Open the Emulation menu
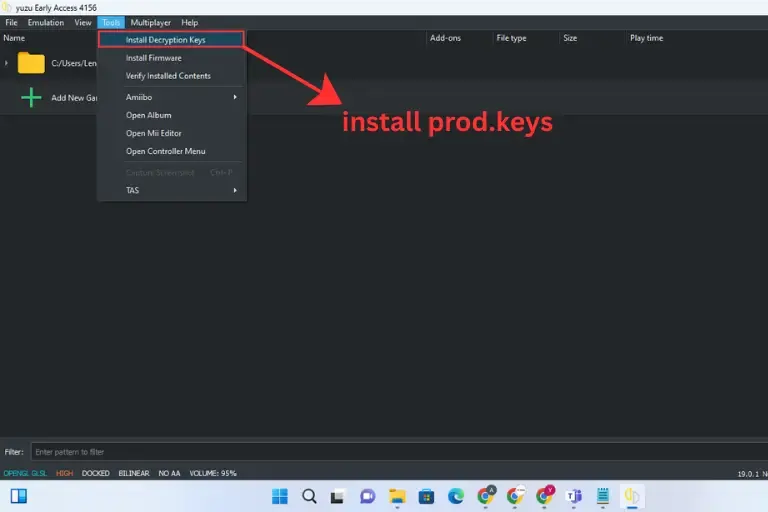 click(x=46, y=23)
